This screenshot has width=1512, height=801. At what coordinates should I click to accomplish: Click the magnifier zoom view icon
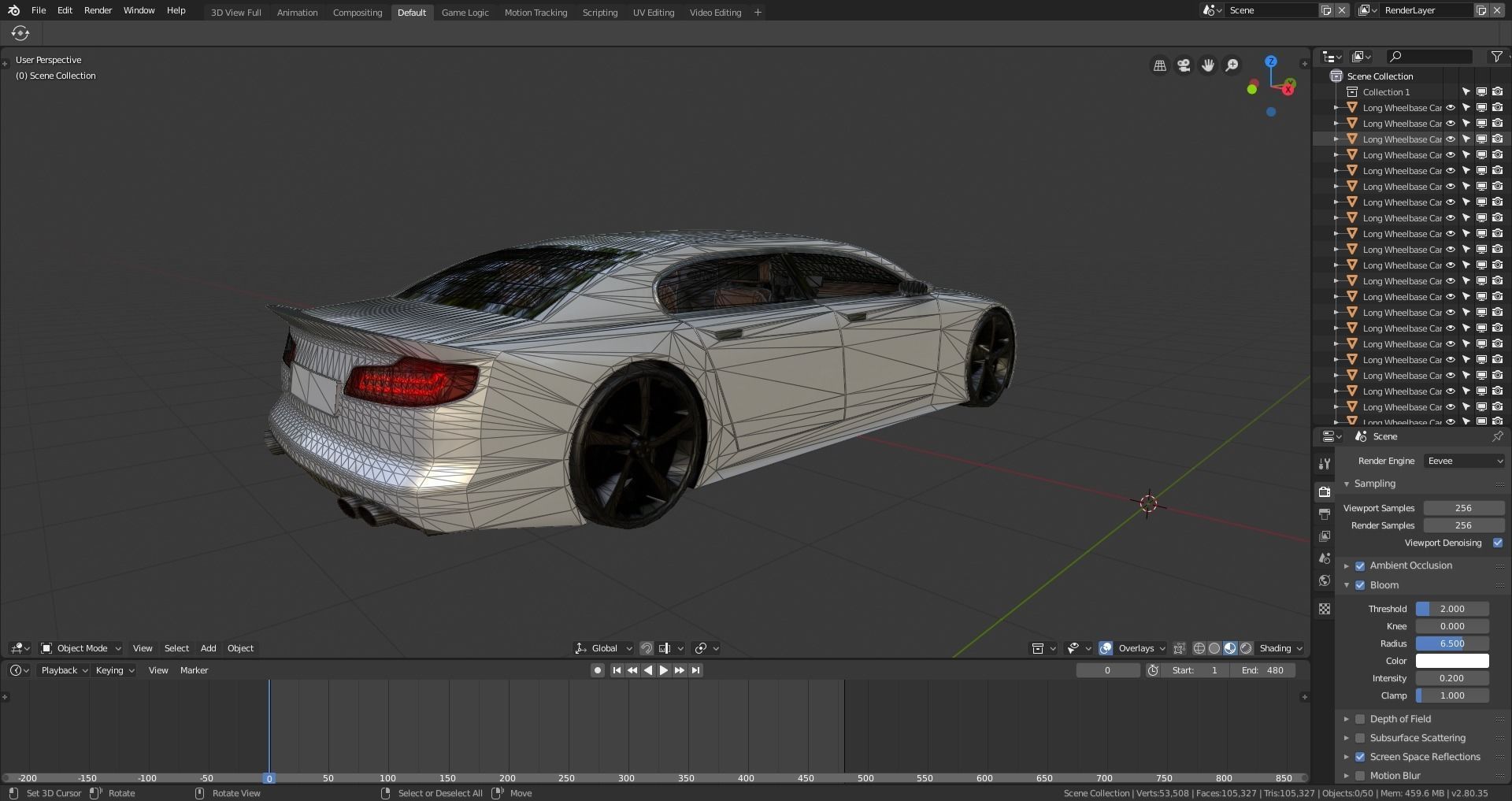tap(1232, 65)
